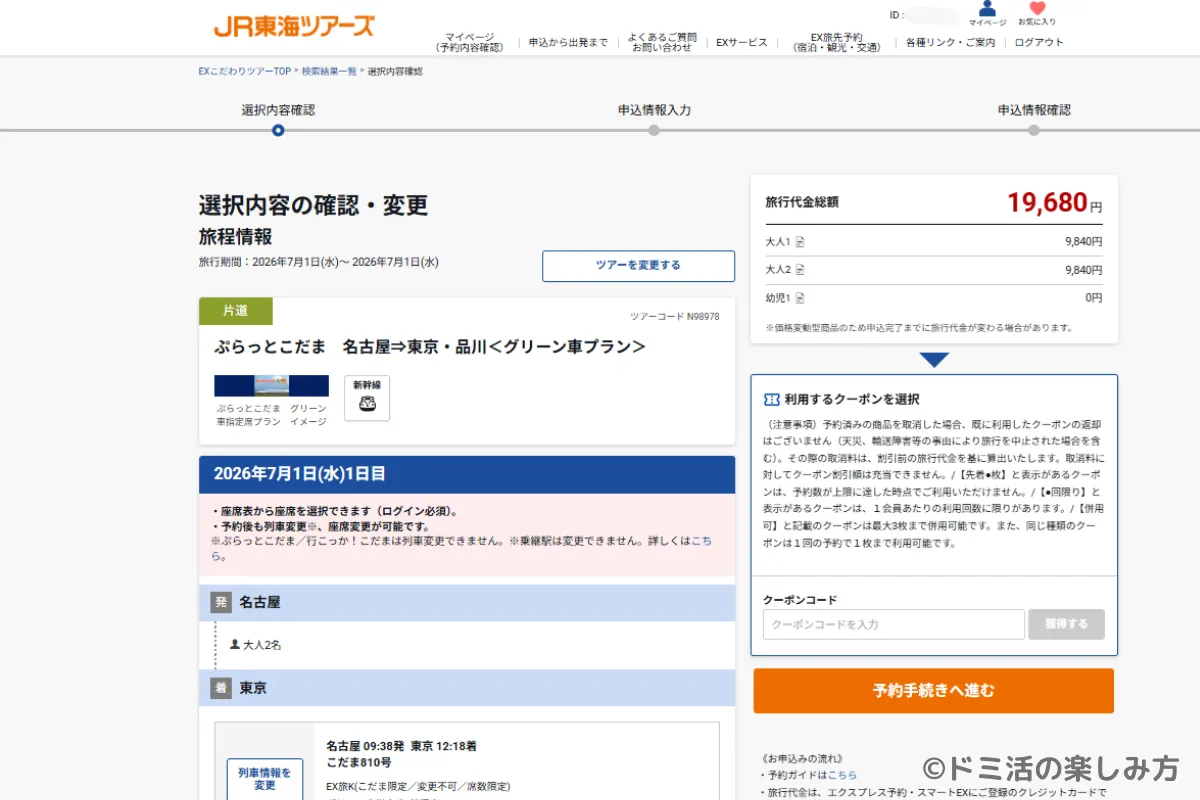This screenshot has width=1200, height=800.
Task: Click the 発 departure badge
Action: click(220, 603)
